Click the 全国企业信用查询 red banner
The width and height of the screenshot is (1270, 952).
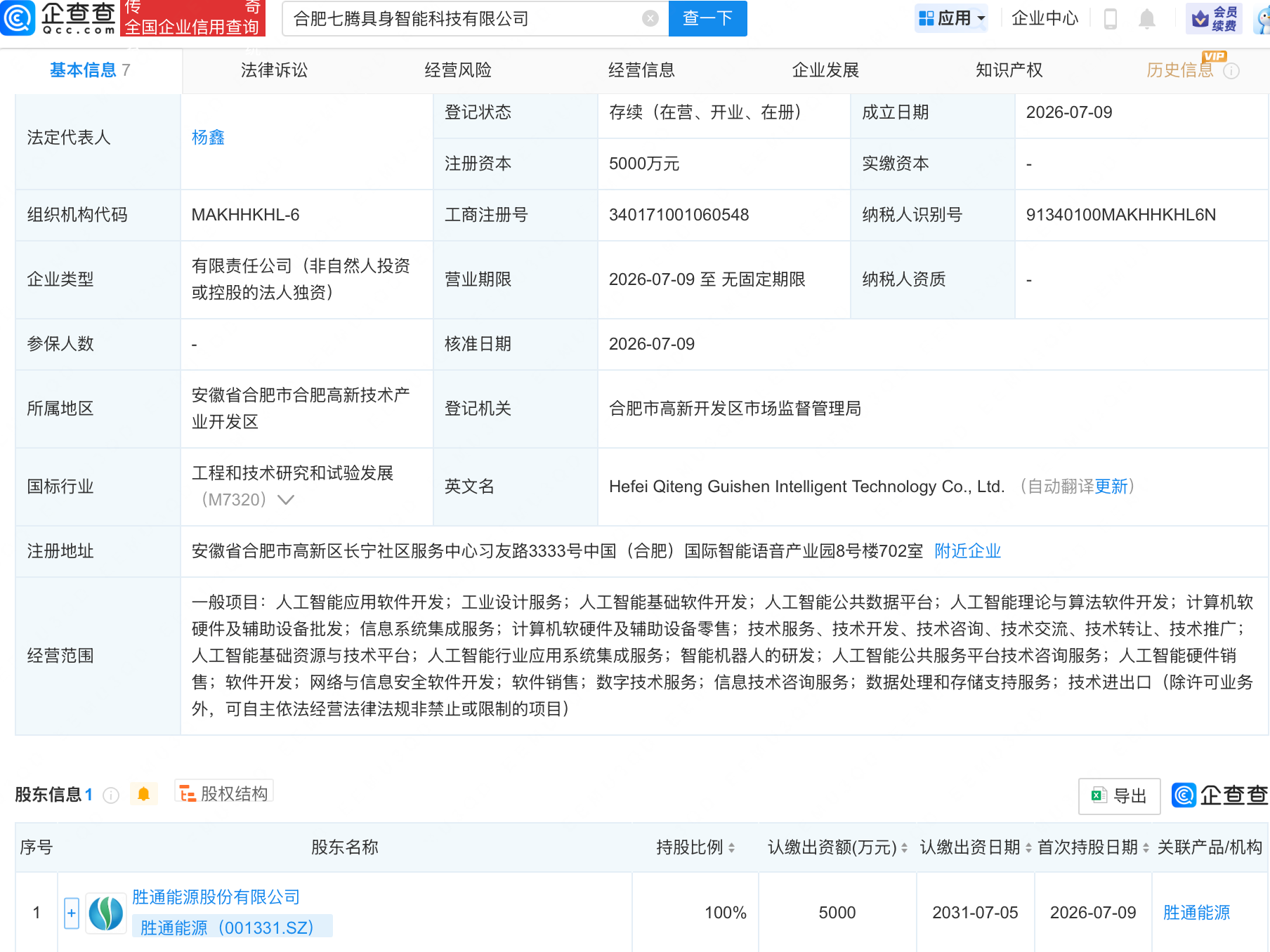pos(192,18)
